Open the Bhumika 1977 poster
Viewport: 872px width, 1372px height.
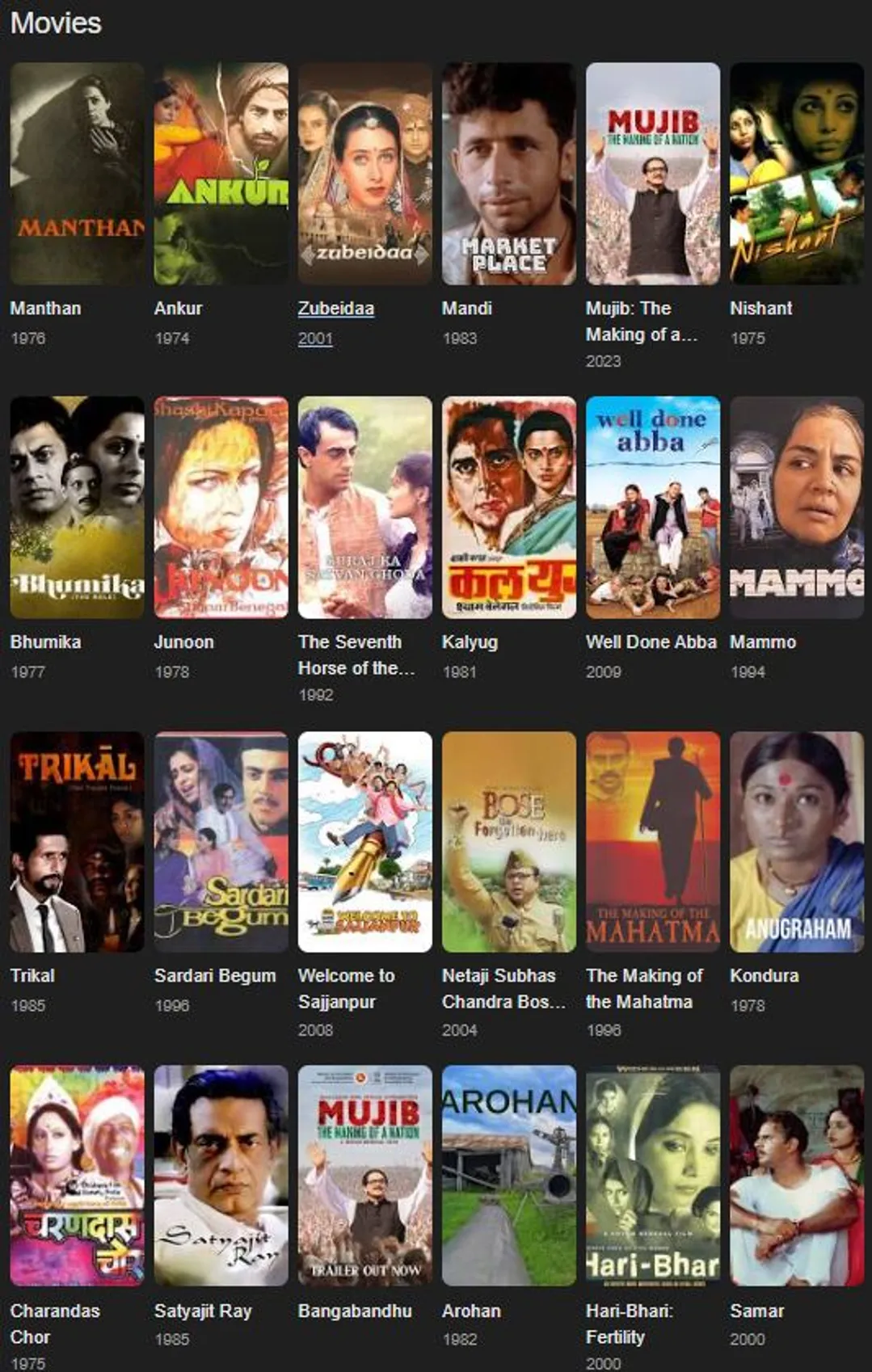pyautogui.click(x=77, y=507)
